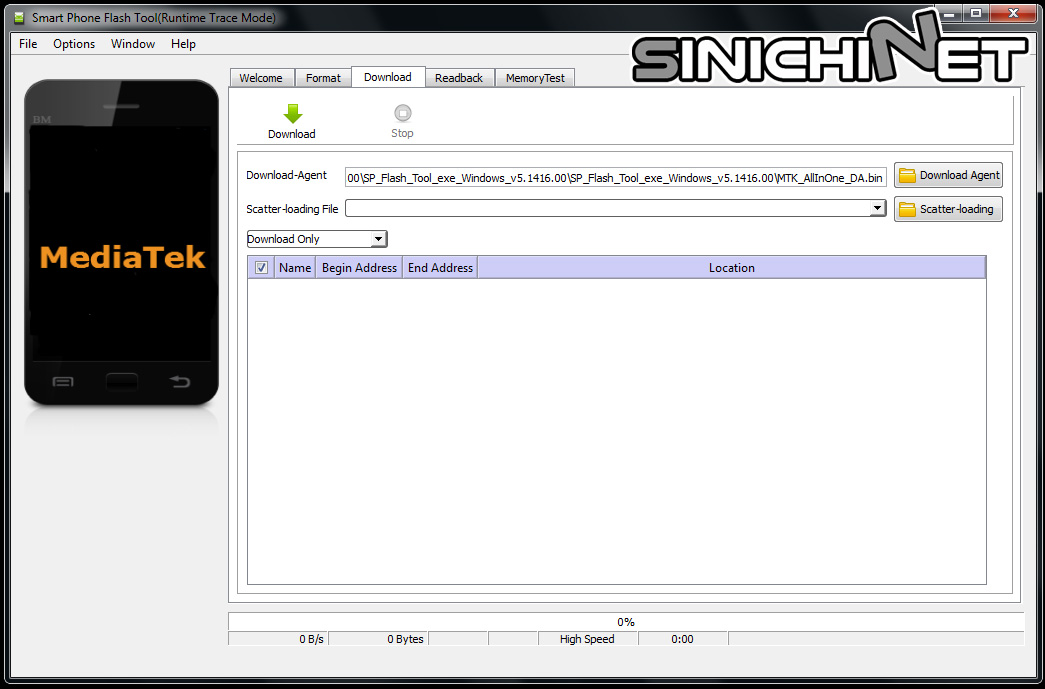
Task: Open the Options menu
Action: pyautogui.click(x=73, y=43)
